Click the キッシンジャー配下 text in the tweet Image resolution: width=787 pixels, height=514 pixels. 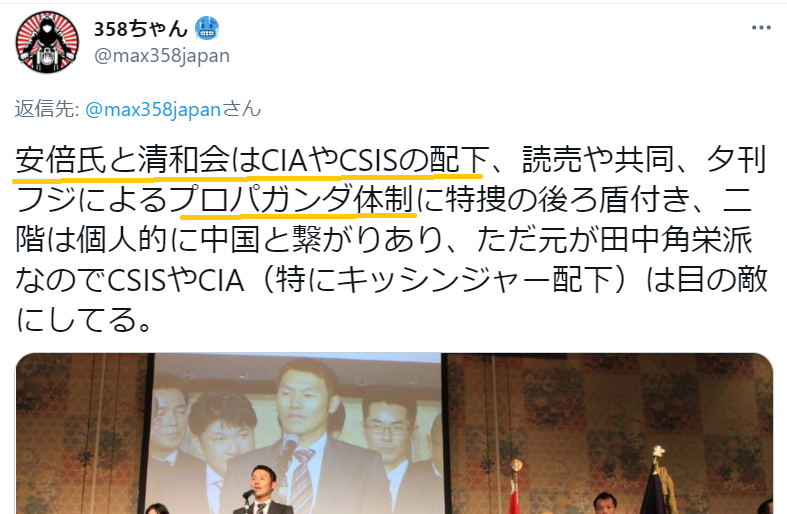(473, 280)
